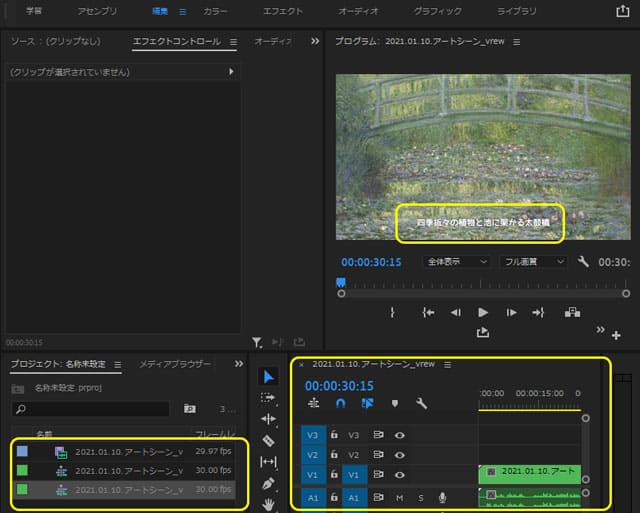This screenshot has height=513, width=640.
Task: Expand the clip-not-selected arrow in Effect Controls
Action: [231, 71]
